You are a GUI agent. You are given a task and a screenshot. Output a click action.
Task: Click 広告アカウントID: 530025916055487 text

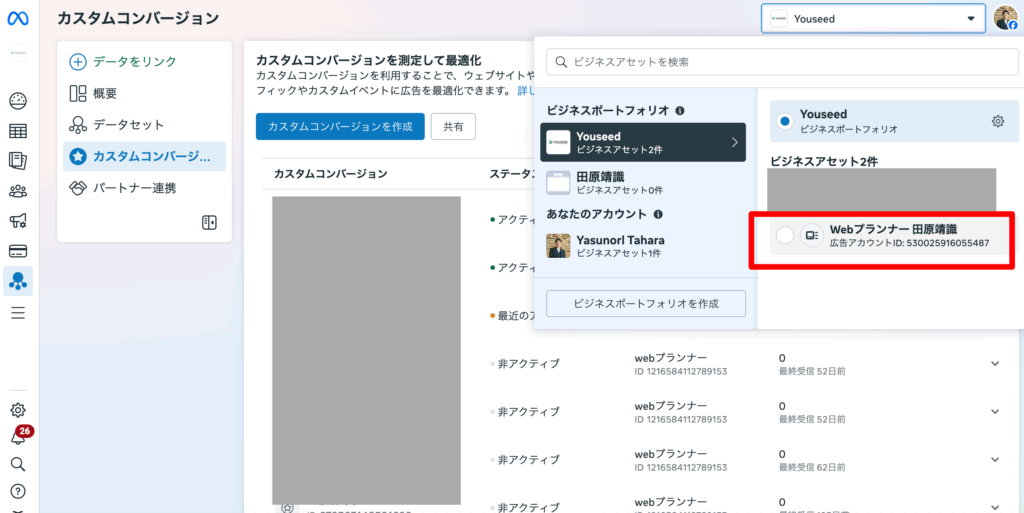tap(909, 243)
